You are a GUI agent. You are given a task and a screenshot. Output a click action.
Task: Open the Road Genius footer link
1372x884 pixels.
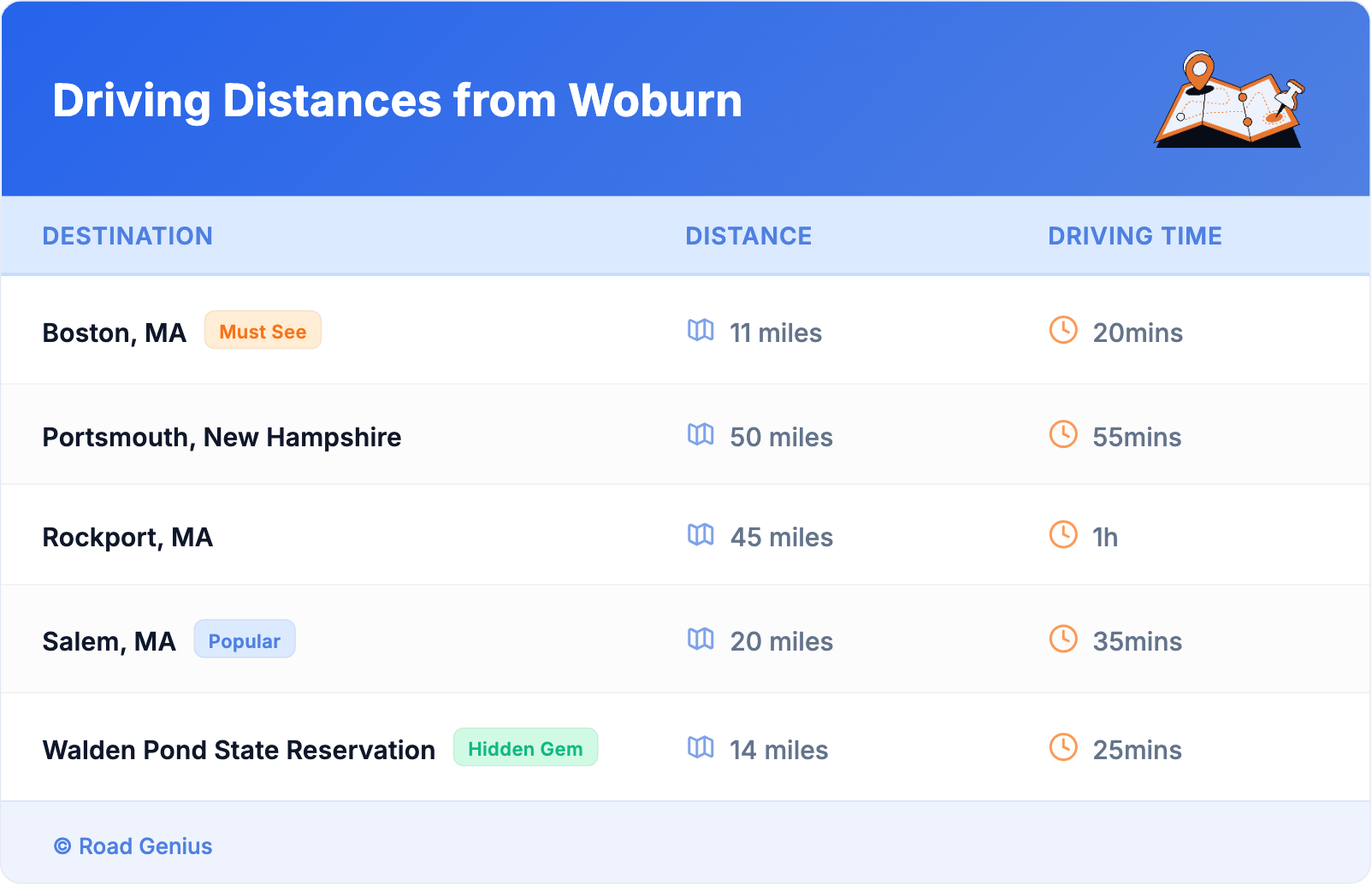click(134, 846)
